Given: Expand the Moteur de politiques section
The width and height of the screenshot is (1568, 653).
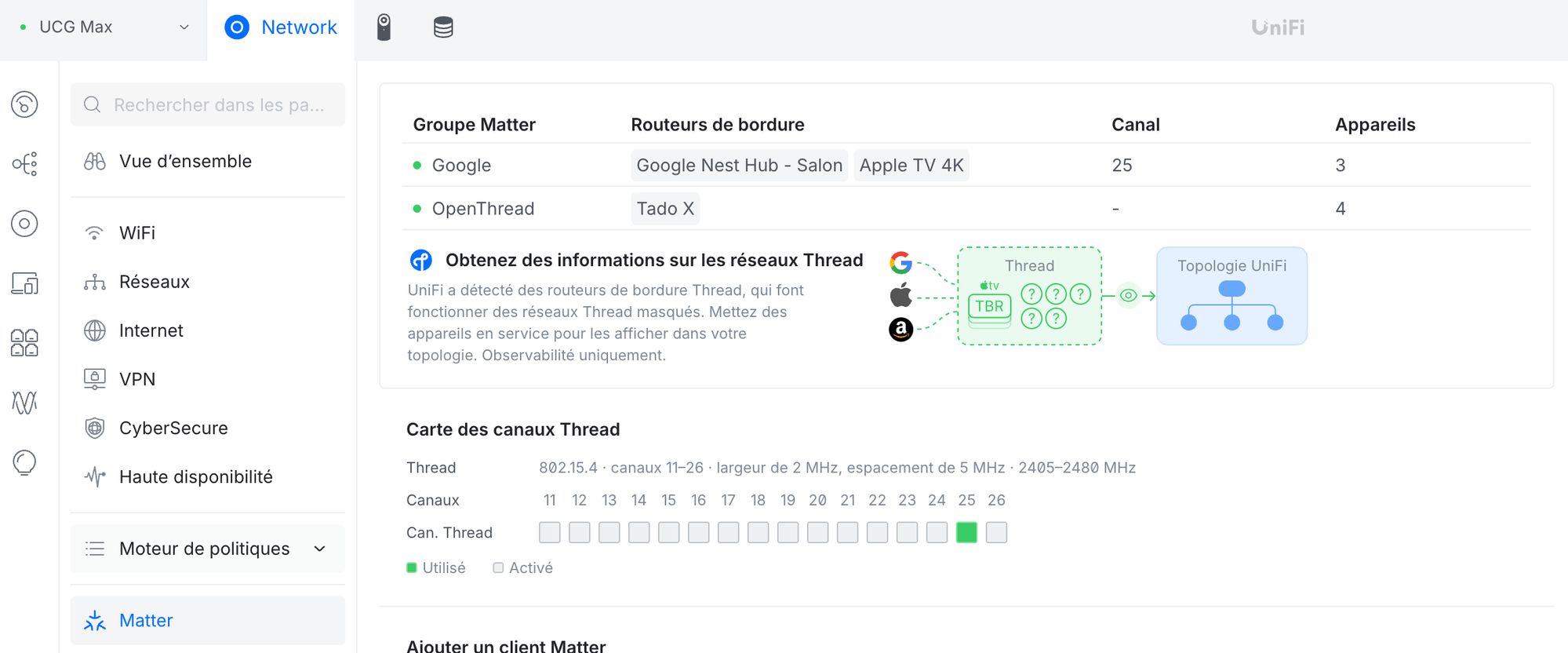Looking at the screenshot, I should [208, 549].
